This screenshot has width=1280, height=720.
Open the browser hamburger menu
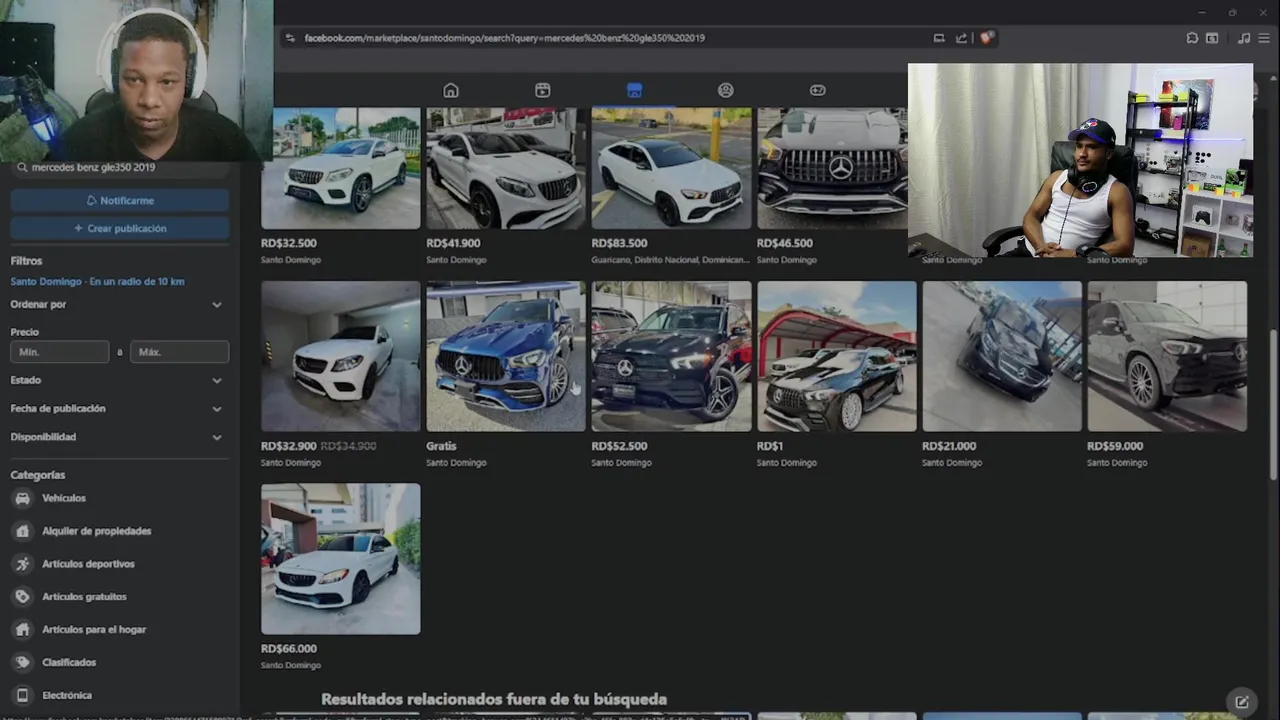1265,38
